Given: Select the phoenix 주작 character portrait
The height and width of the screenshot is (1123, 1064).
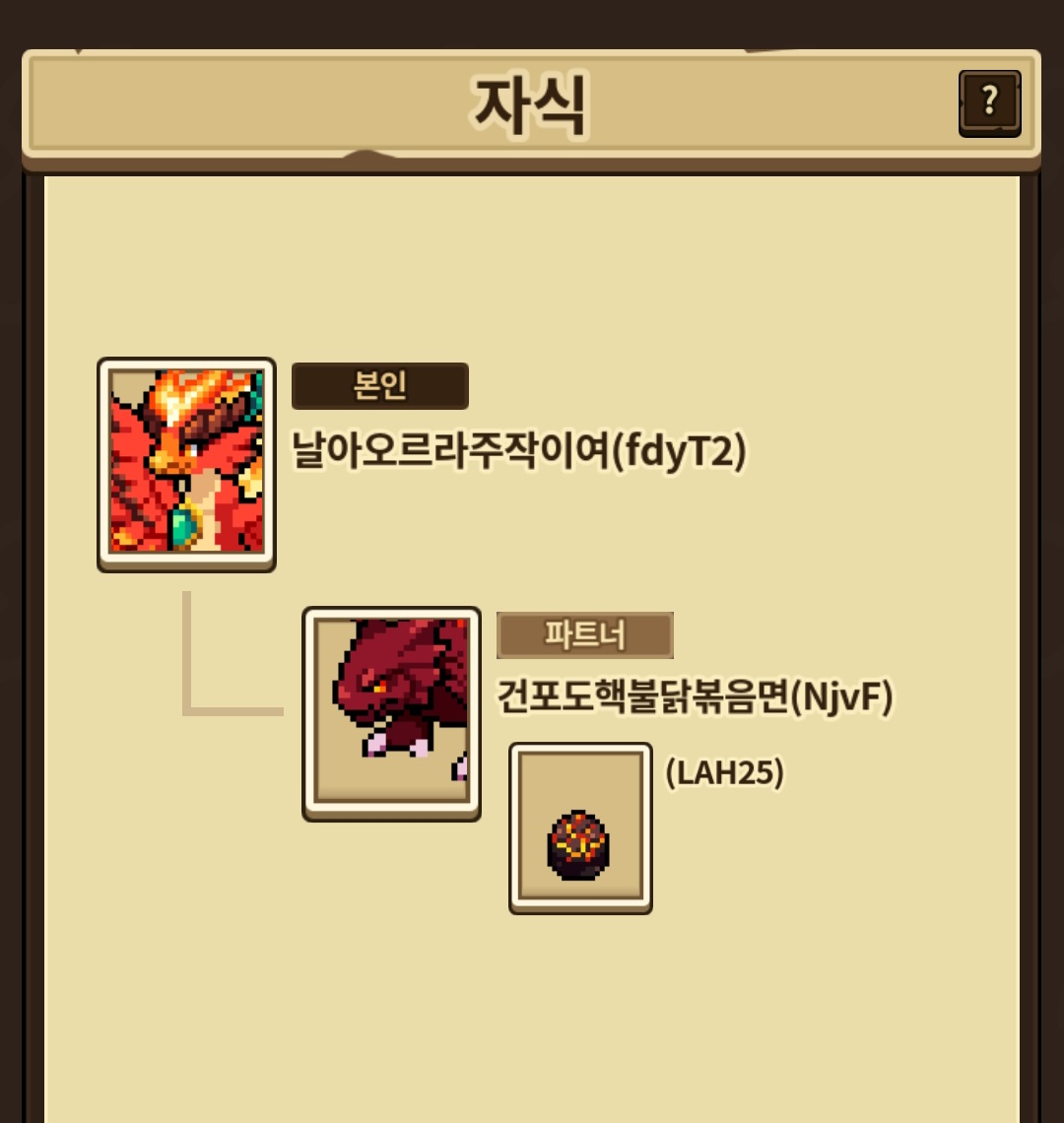Looking at the screenshot, I should 186,463.
